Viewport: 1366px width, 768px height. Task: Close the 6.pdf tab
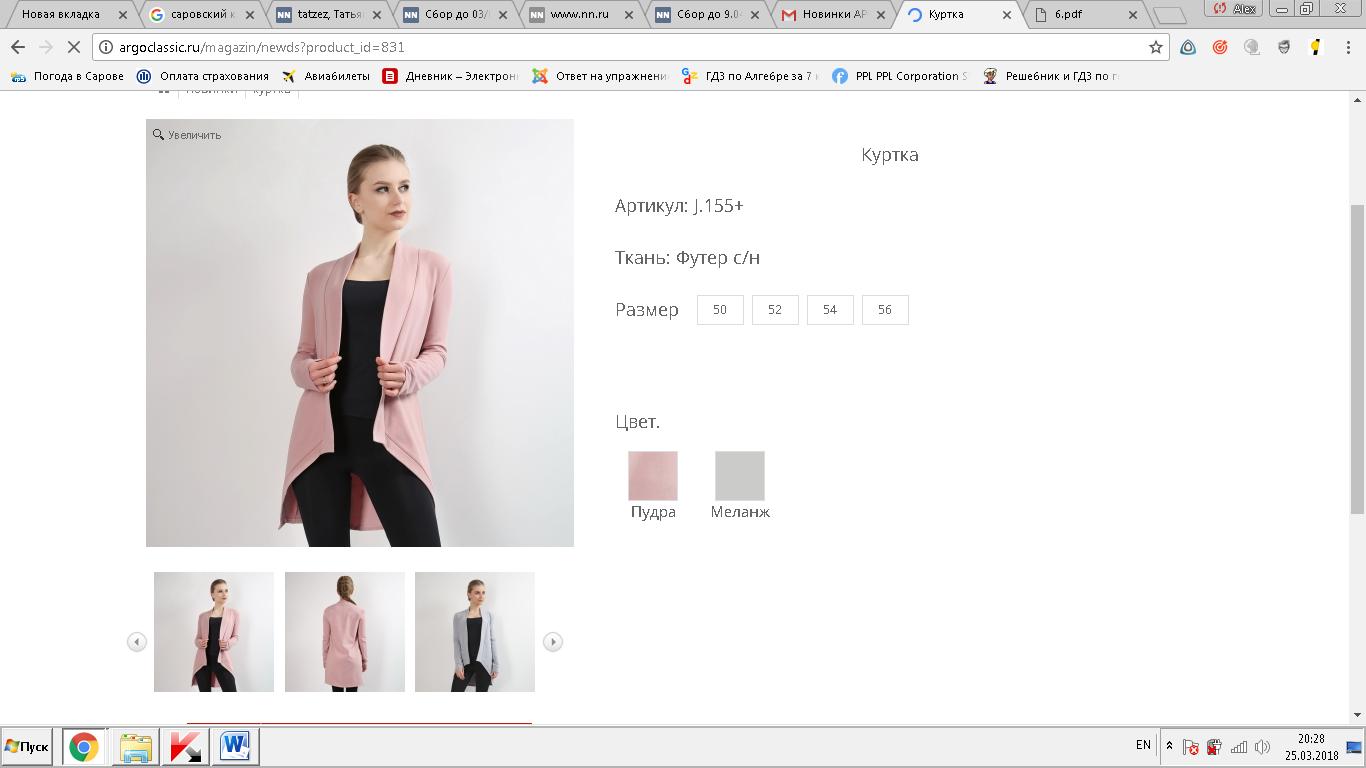click(x=1133, y=15)
